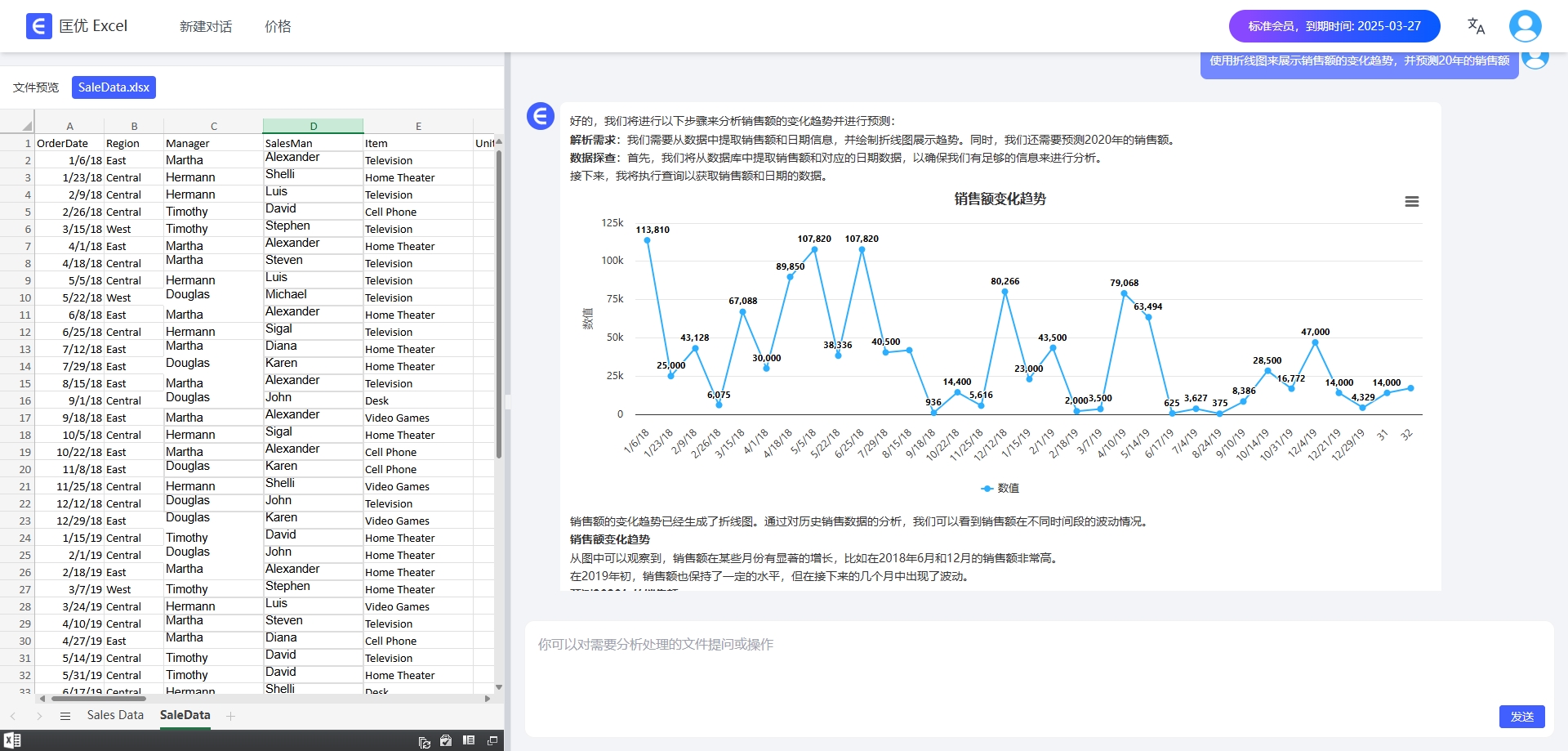Click the 文件预览 label
The width and height of the screenshot is (1568, 751).
tap(36, 87)
